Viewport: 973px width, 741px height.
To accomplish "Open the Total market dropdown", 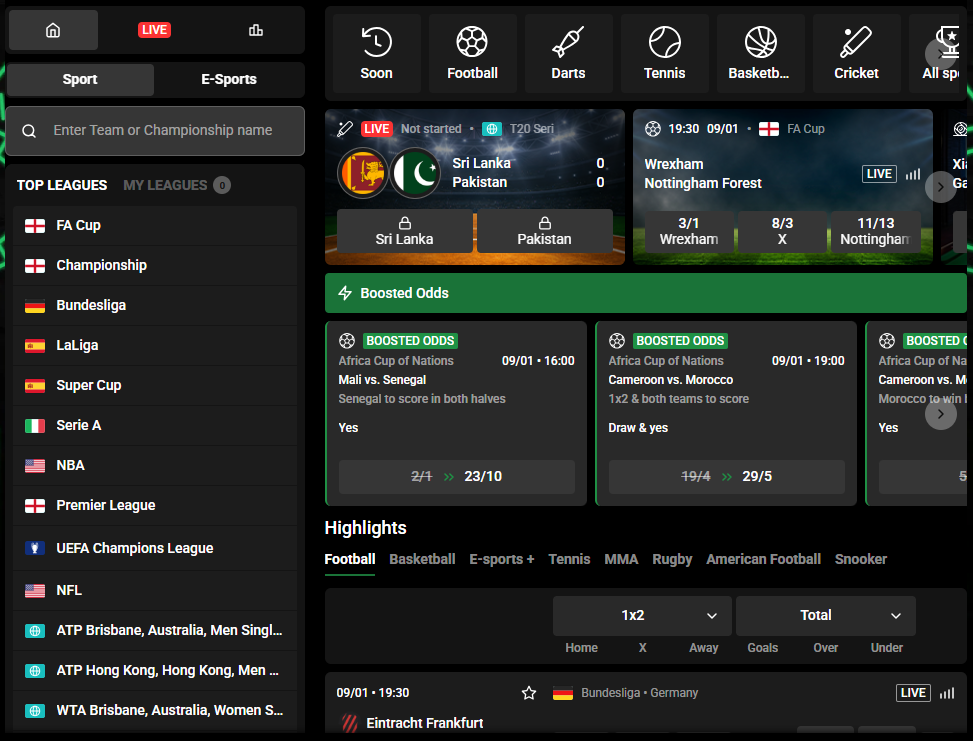I will tap(824, 615).
